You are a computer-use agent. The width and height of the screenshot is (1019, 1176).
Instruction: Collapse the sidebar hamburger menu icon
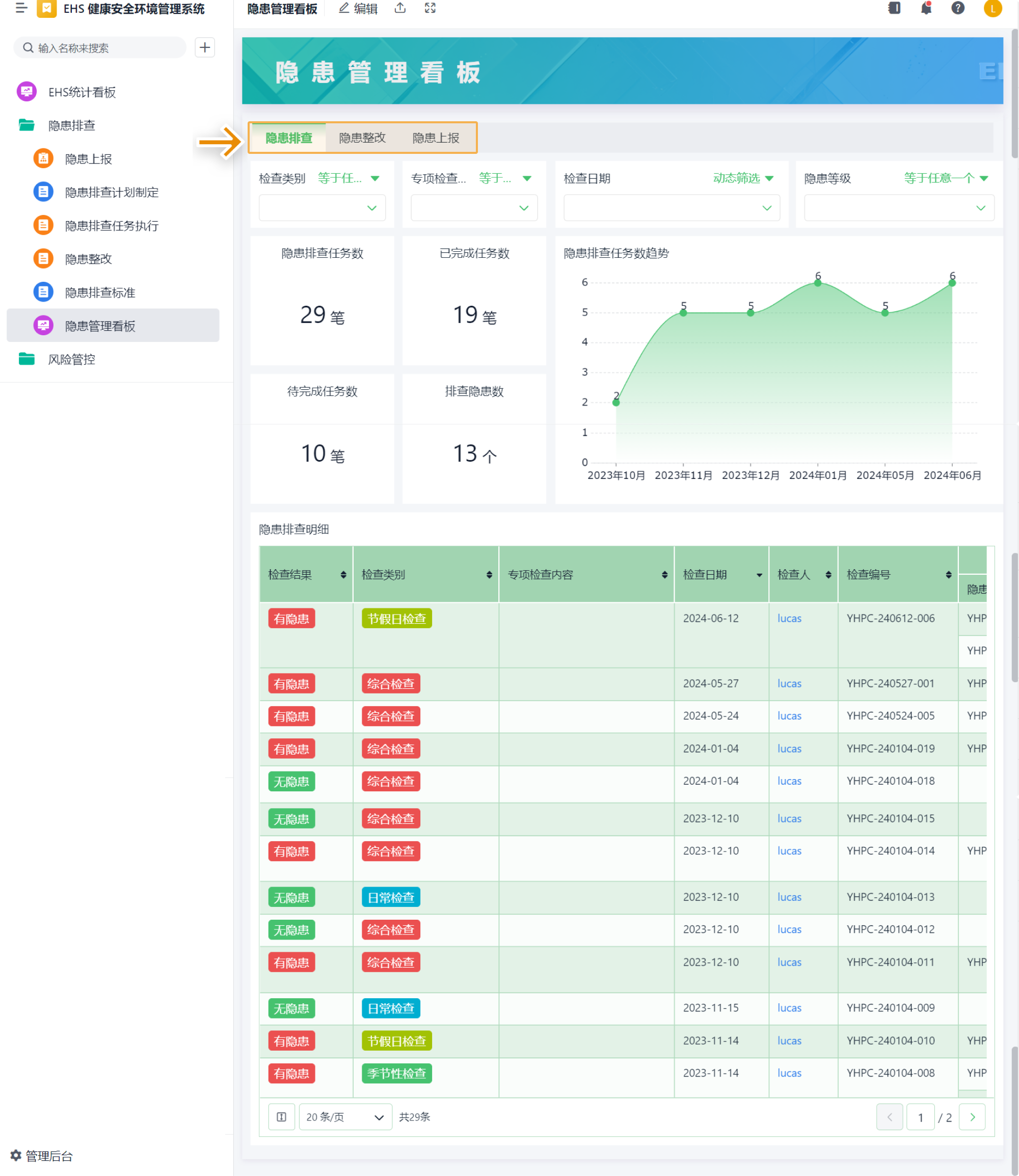[21, 8]
